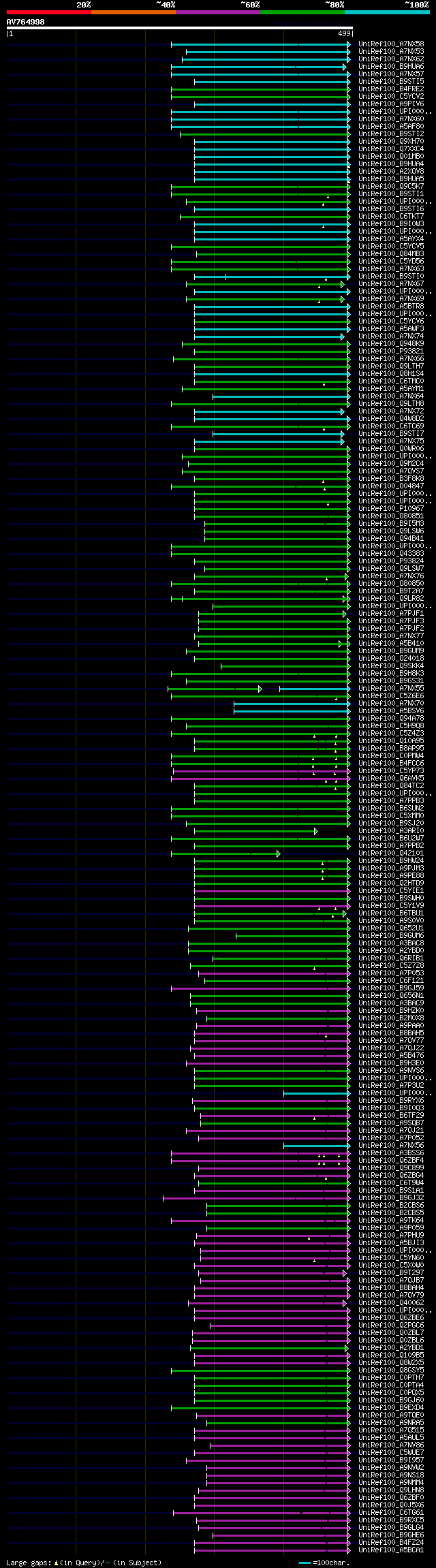This screenshot has height=1568, width=436.
Task: Select the UniRef100_C6TKT7 label
Action: point(391,217)
